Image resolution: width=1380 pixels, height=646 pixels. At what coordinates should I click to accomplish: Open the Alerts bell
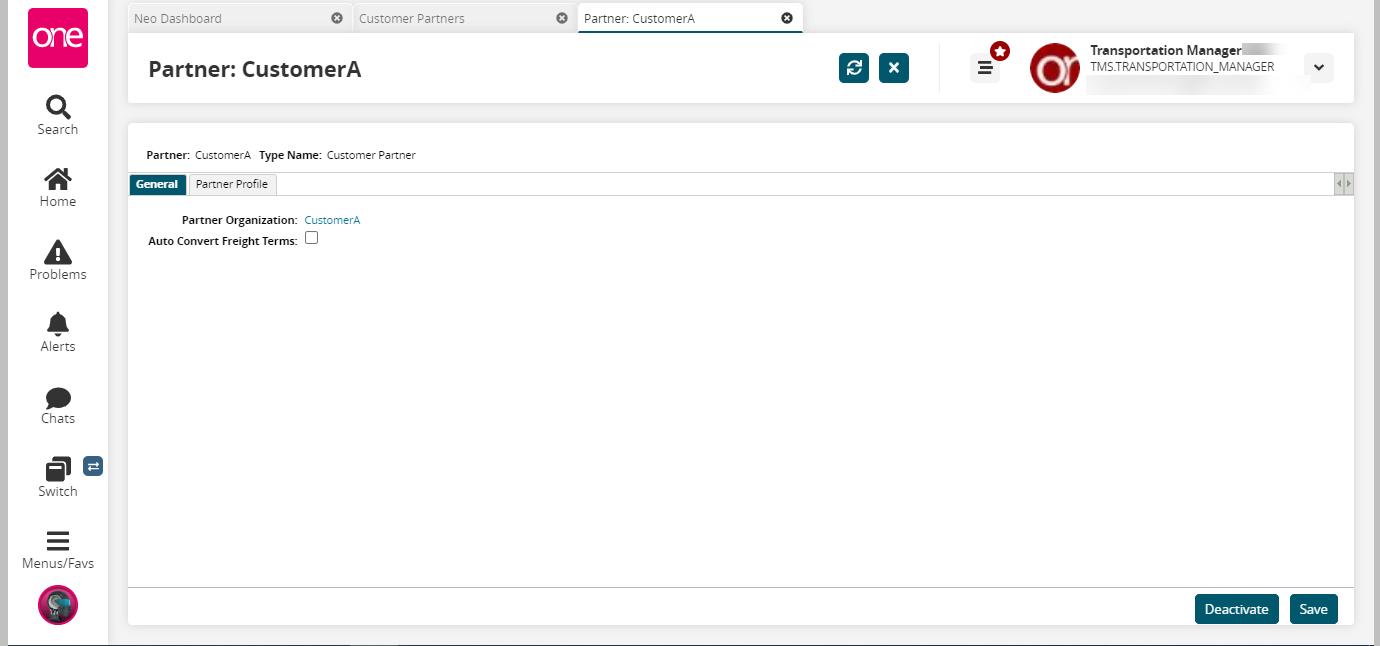tap(58, 333)
